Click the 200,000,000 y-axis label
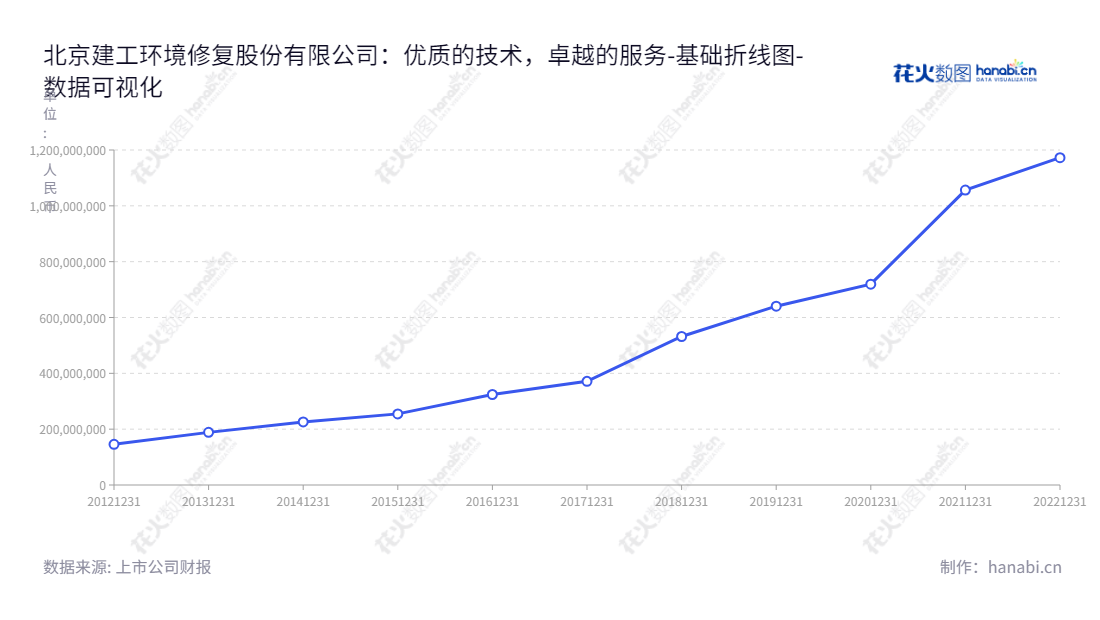1100x620 pixels. tap(73, 429)
